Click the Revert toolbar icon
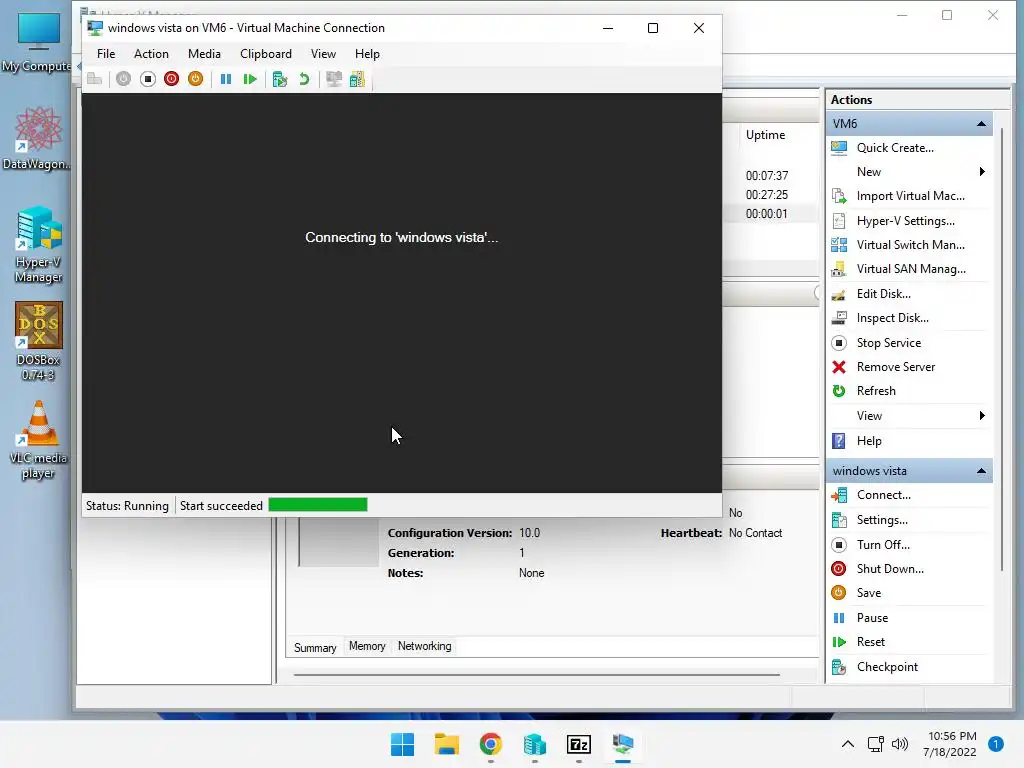 [x=304, y=79]
